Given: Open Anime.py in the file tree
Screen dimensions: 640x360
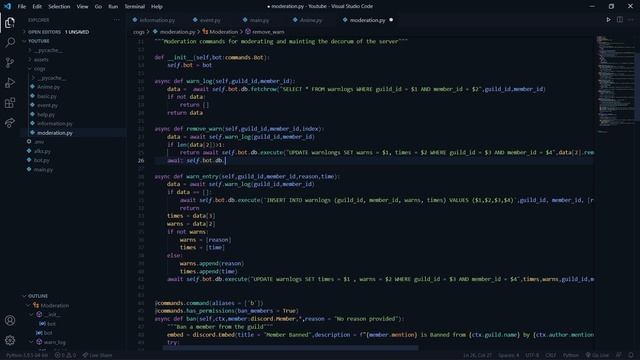Looking at the screenshot, I should click(48, 87).
